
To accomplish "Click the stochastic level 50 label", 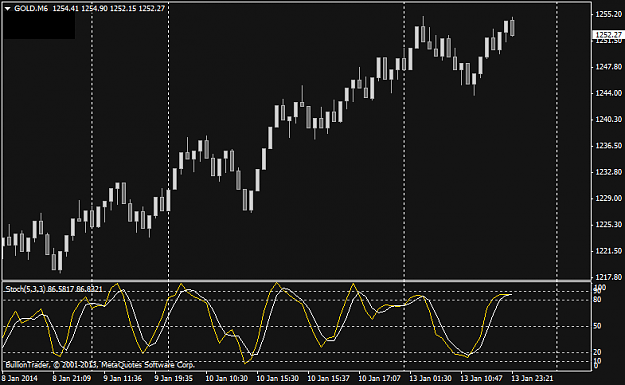I will tap(597, 326).
